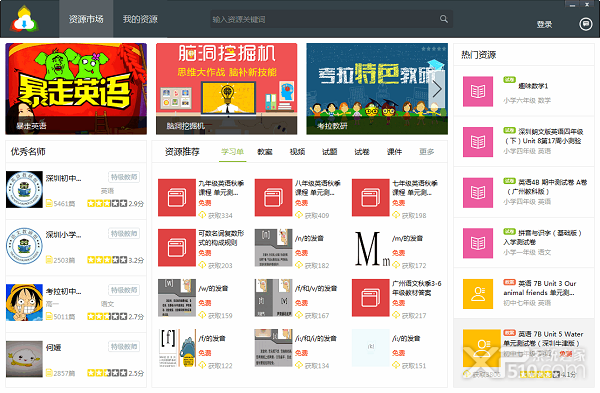Select the 试题 tab
The width and height of the screenshot is (600, 393).
click(329, 152)
